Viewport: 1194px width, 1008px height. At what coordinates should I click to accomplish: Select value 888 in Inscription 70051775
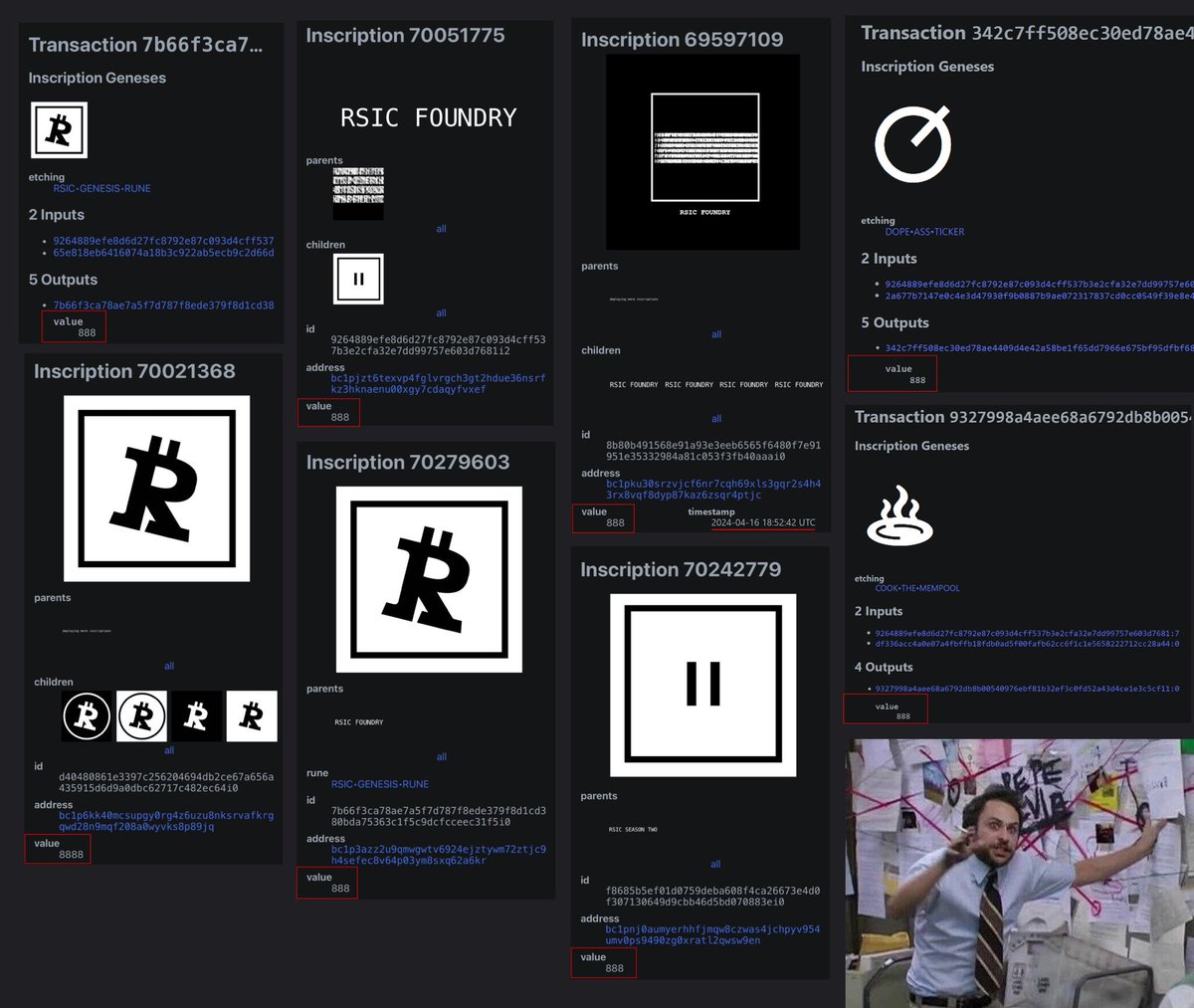[x=340, y=417]
